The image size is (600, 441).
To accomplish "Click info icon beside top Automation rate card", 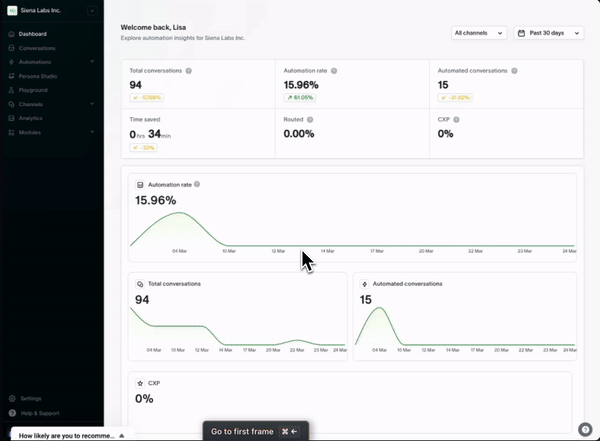I will (x=334, y=71).
